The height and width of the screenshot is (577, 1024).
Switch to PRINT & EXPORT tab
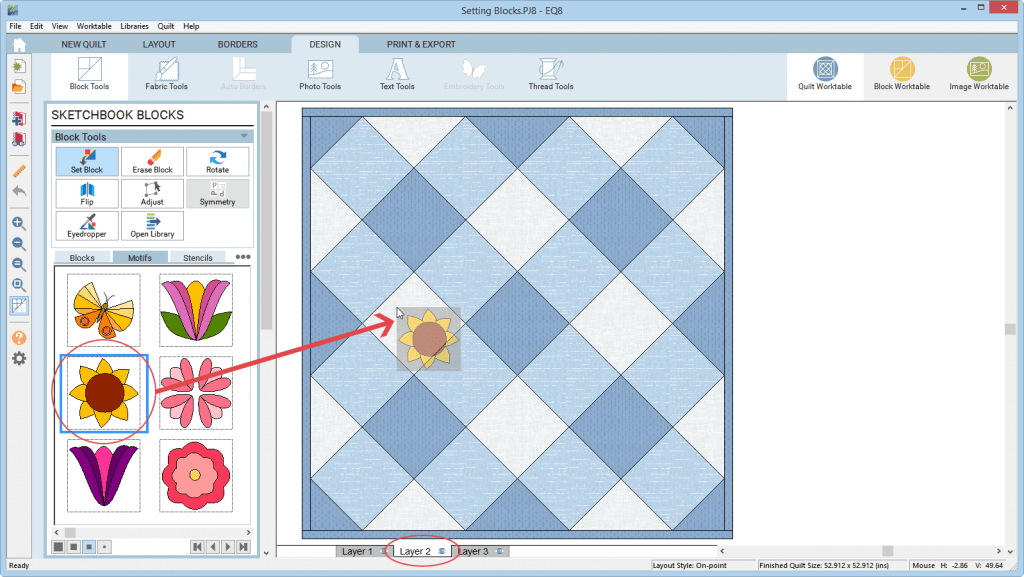tap(421, 44)
